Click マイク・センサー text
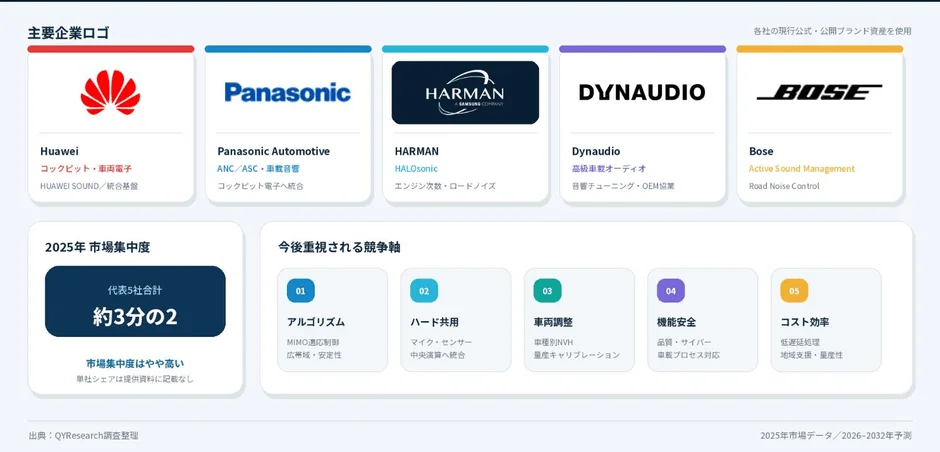Image resolution: width=940 pixels, height=452 pixels. coord(441,342)
